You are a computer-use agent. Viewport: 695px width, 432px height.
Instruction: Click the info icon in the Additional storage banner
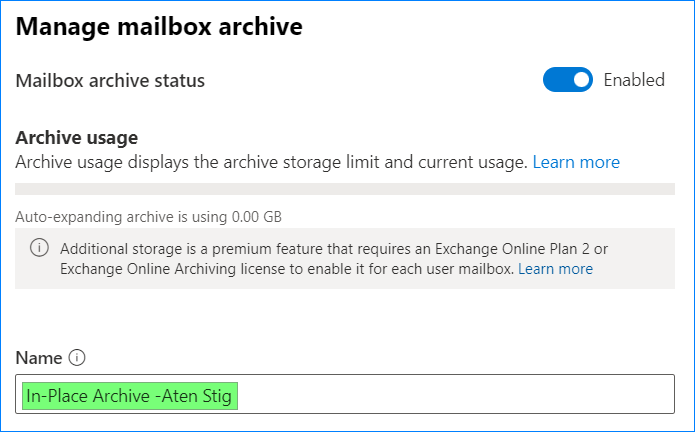tap(39, 247)
